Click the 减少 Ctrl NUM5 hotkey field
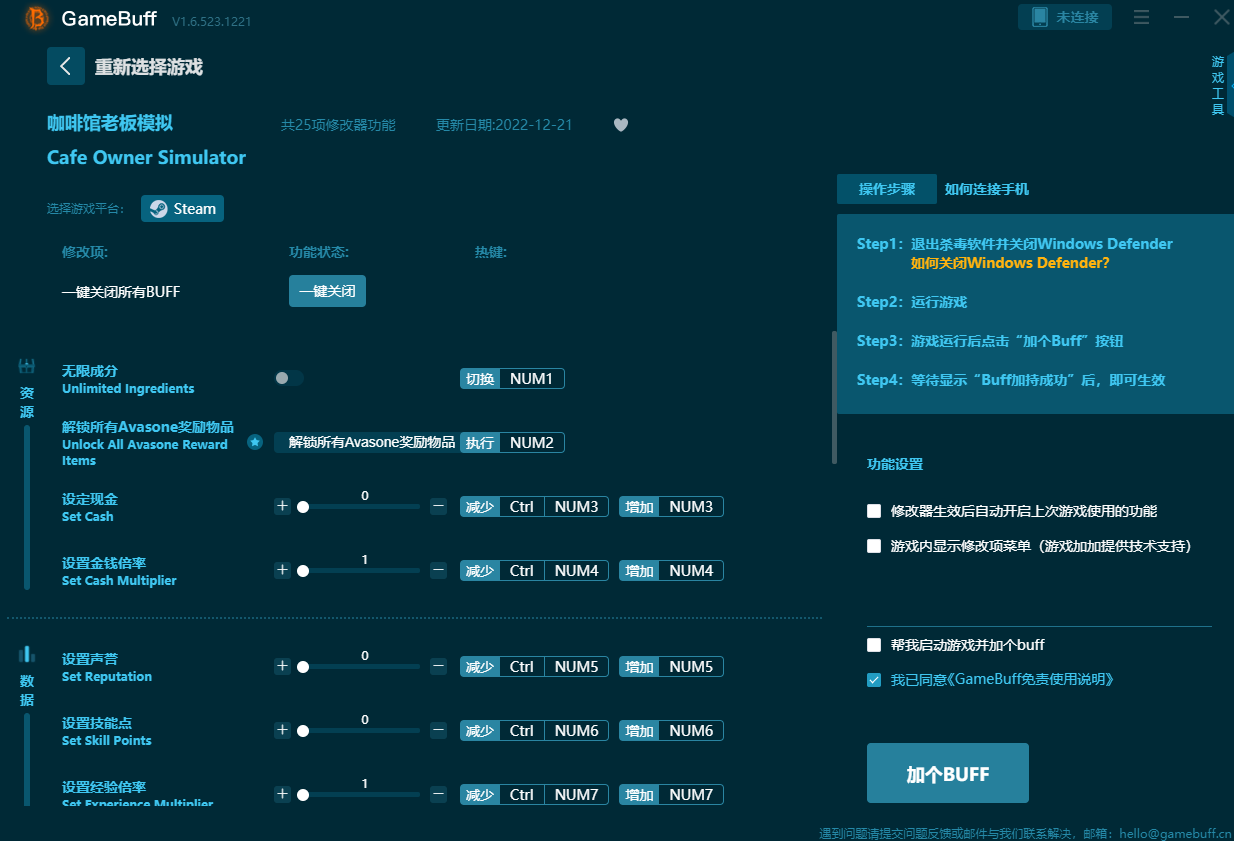The height and width of the screenshot is (841, 1234). (535, 667)
